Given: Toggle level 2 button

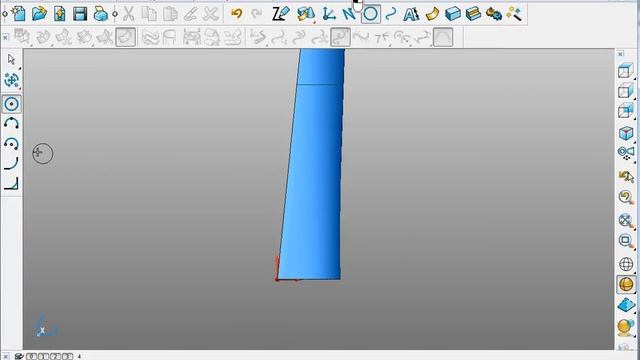Looking at the screenshot, I should click(x=55, y=356).
